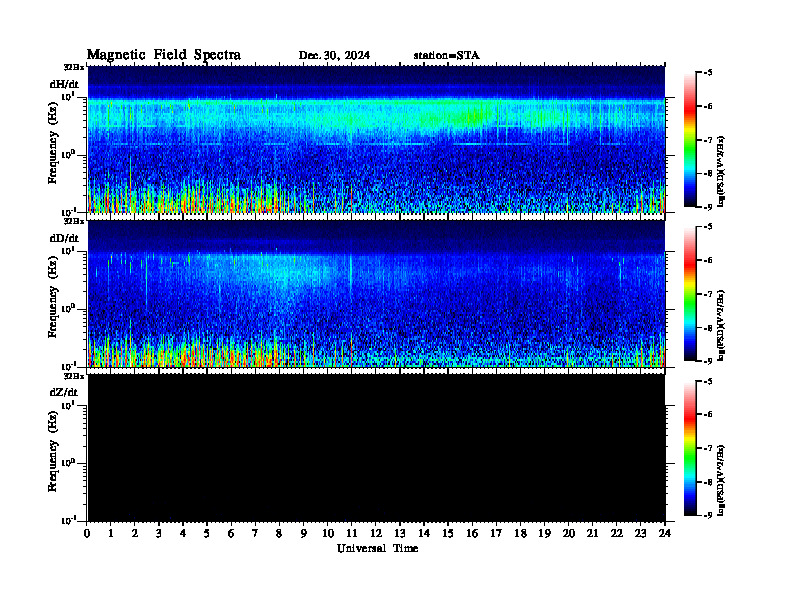
Task: Click the "station=STA" label
Action: [447, 56]
